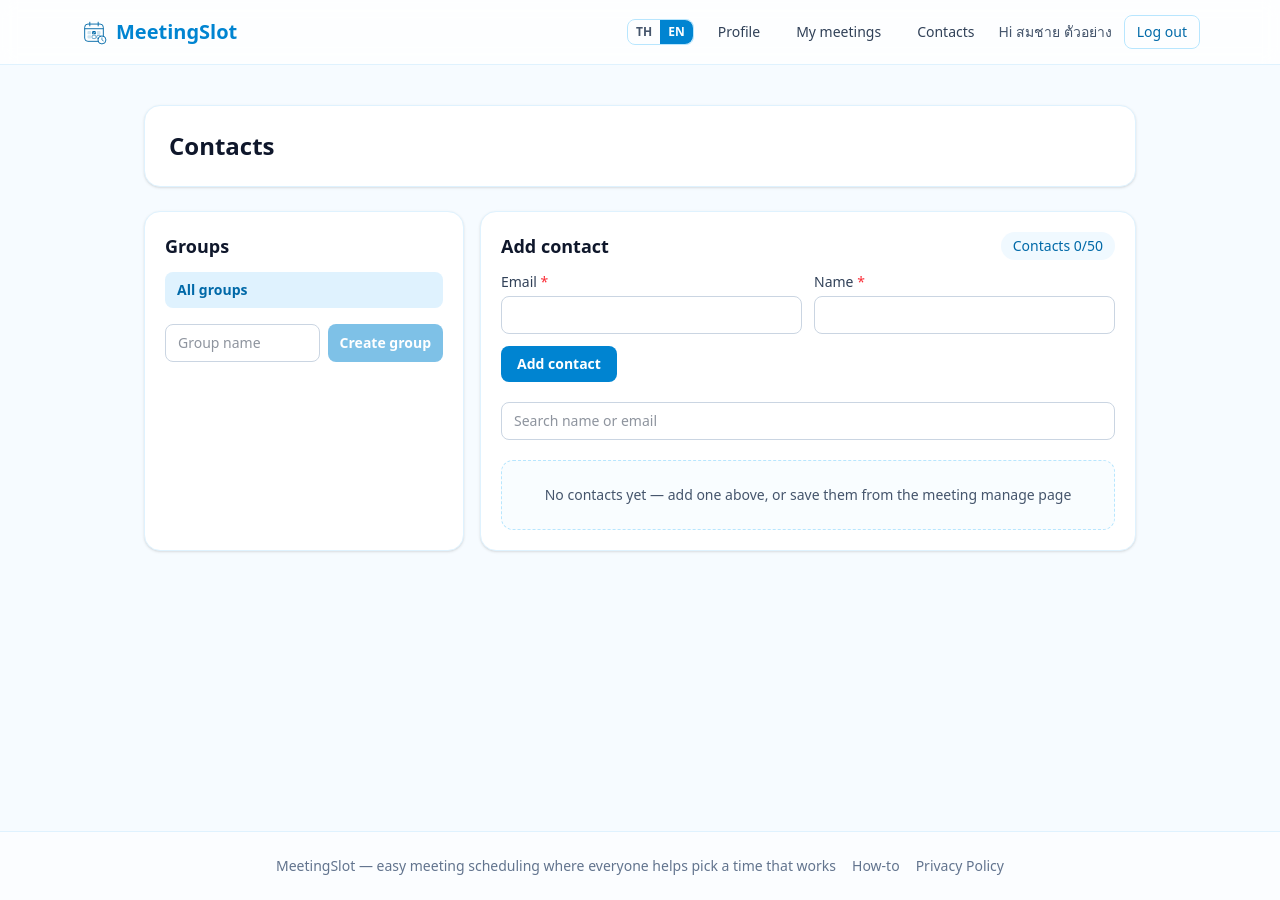Click the greeting text 'Hi สมชาย ตัวอย่าง'
The width and height of the screenshot is (1280, 900).
tap(1055, 32)
